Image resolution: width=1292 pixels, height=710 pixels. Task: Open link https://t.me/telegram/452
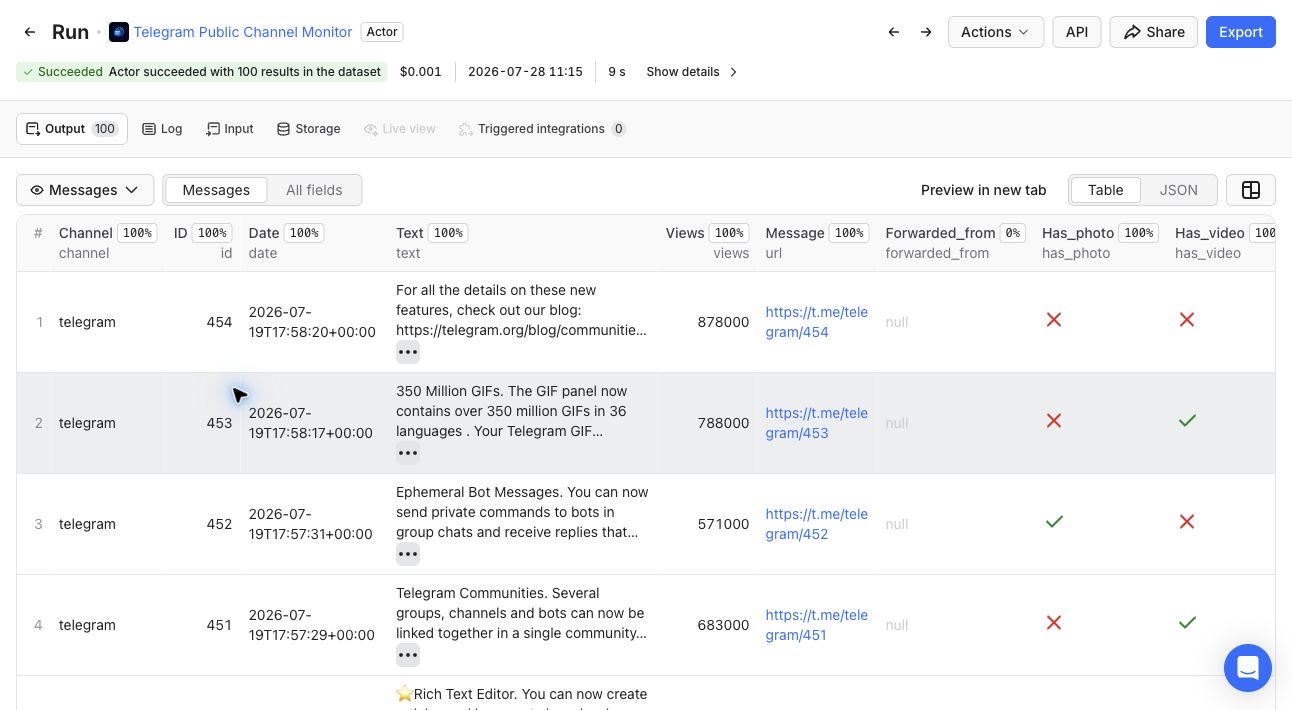coord(816,524)
